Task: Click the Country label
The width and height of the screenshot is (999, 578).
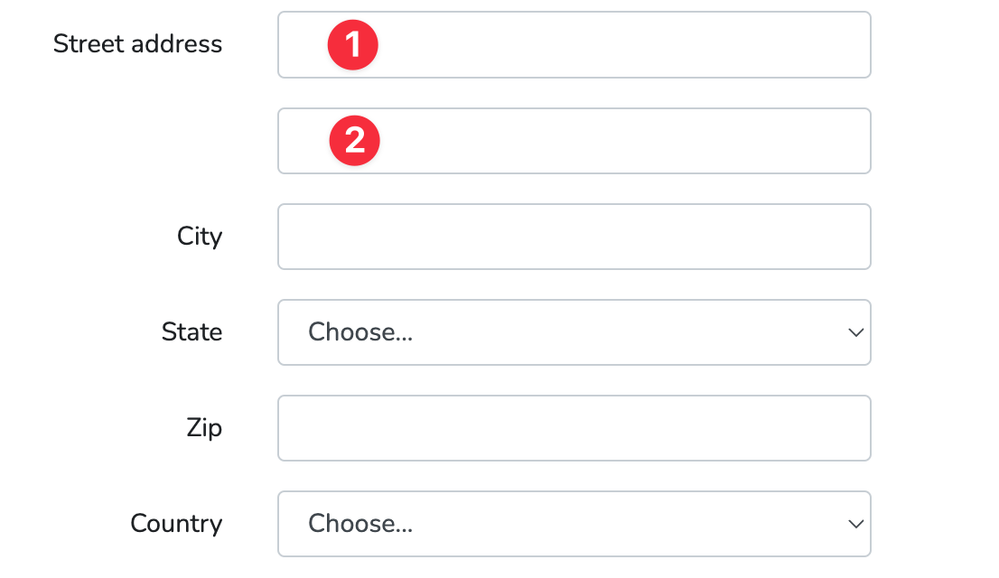Action: 176,524
